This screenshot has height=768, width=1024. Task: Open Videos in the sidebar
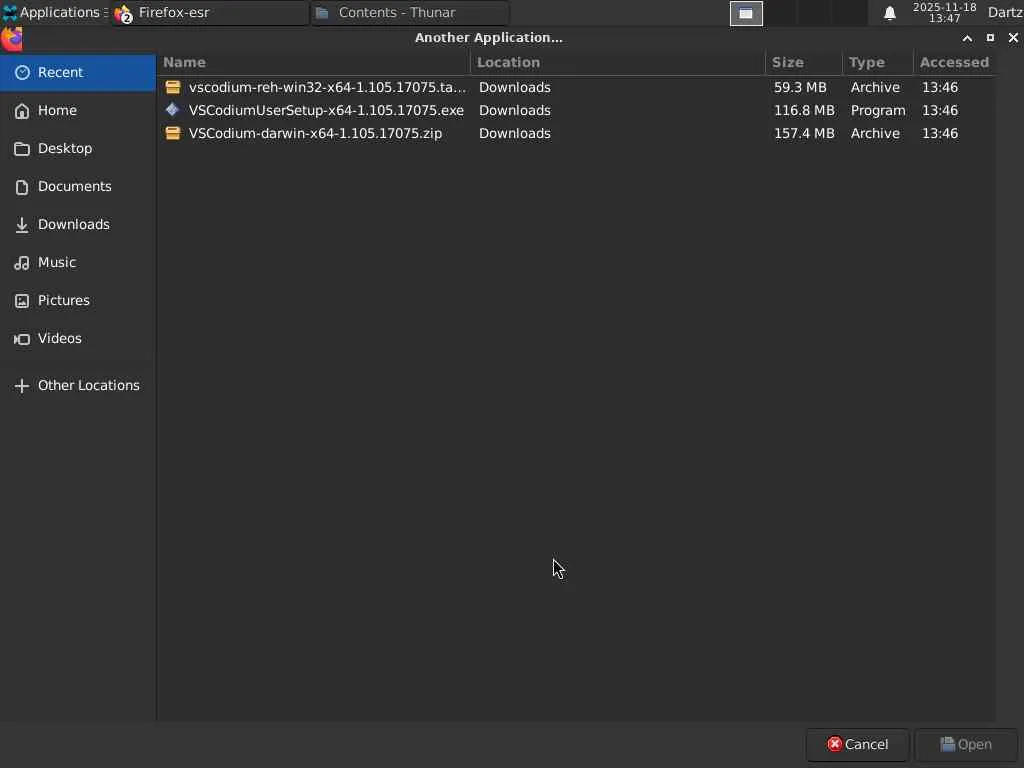pyautogui.click(x=78, y=338)
